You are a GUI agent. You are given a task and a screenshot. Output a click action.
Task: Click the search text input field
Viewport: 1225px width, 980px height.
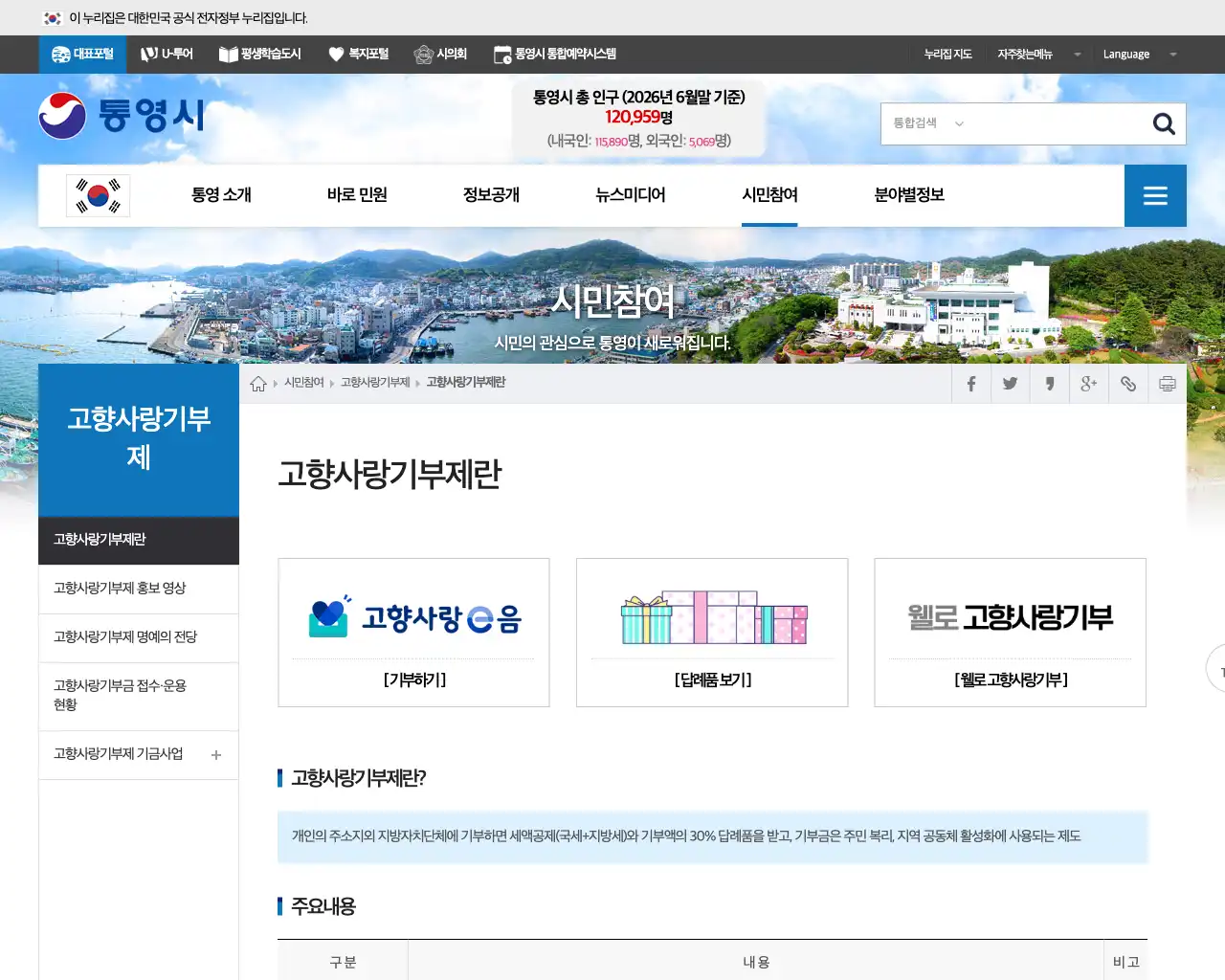pos(1058,123)
